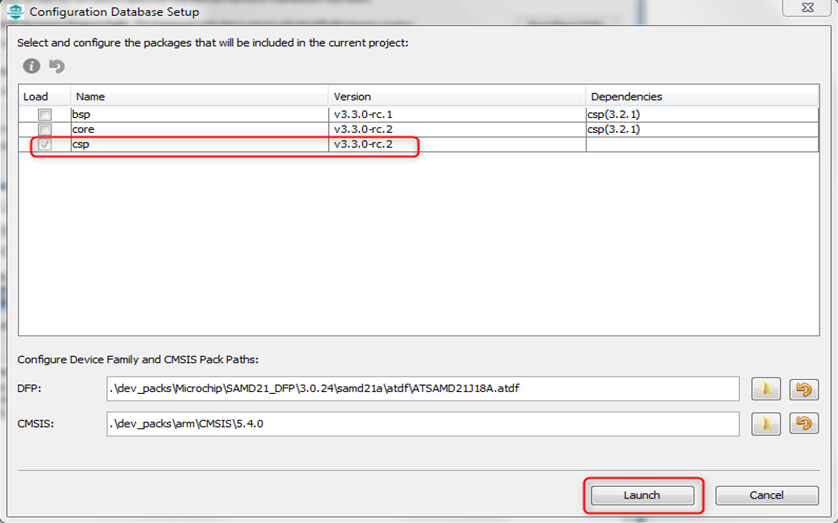838x523 pixels.
Task: Tick the core package load checkbox
Action: coord(45,130)
